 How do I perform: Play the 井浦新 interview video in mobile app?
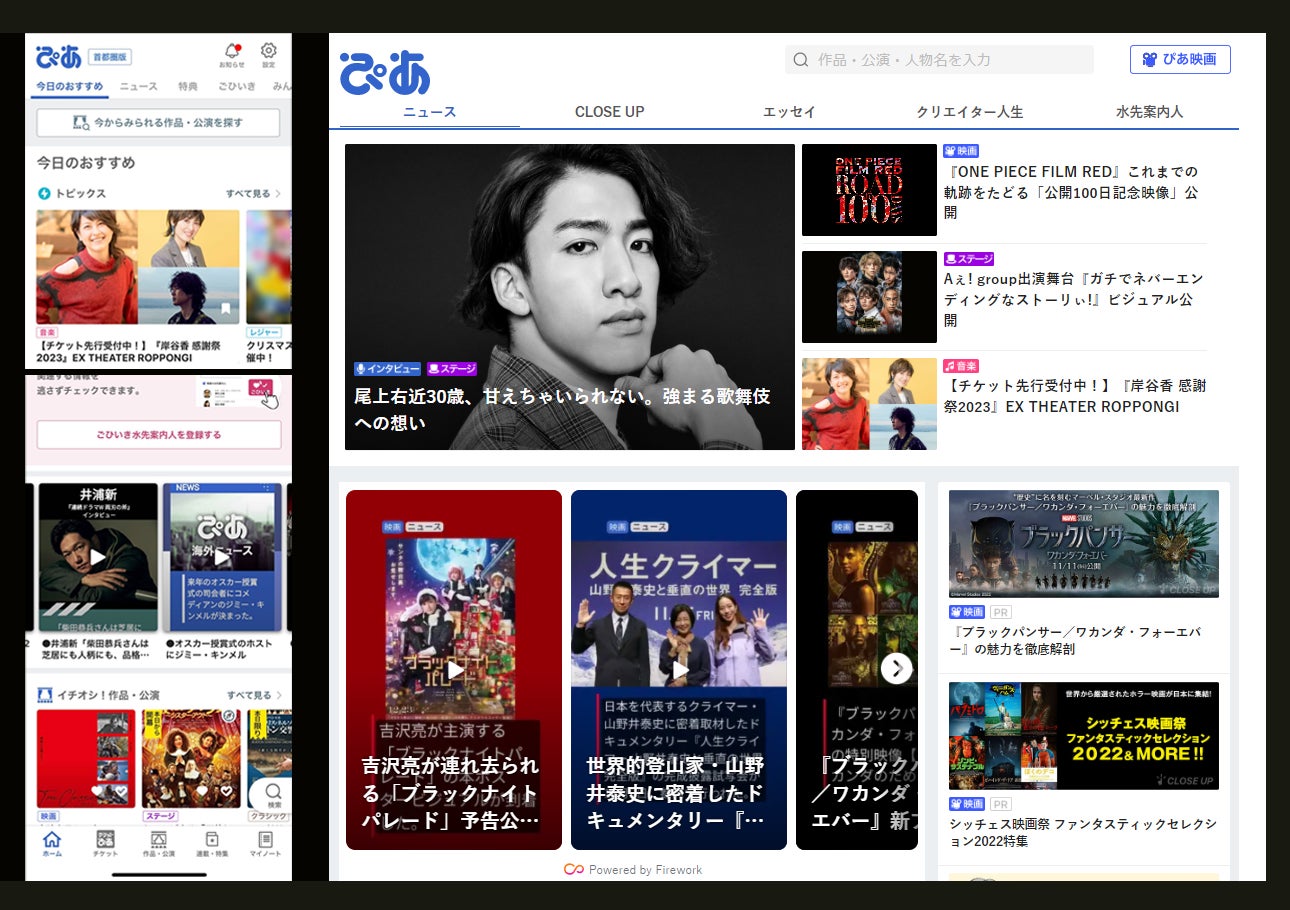pos(97,558)
